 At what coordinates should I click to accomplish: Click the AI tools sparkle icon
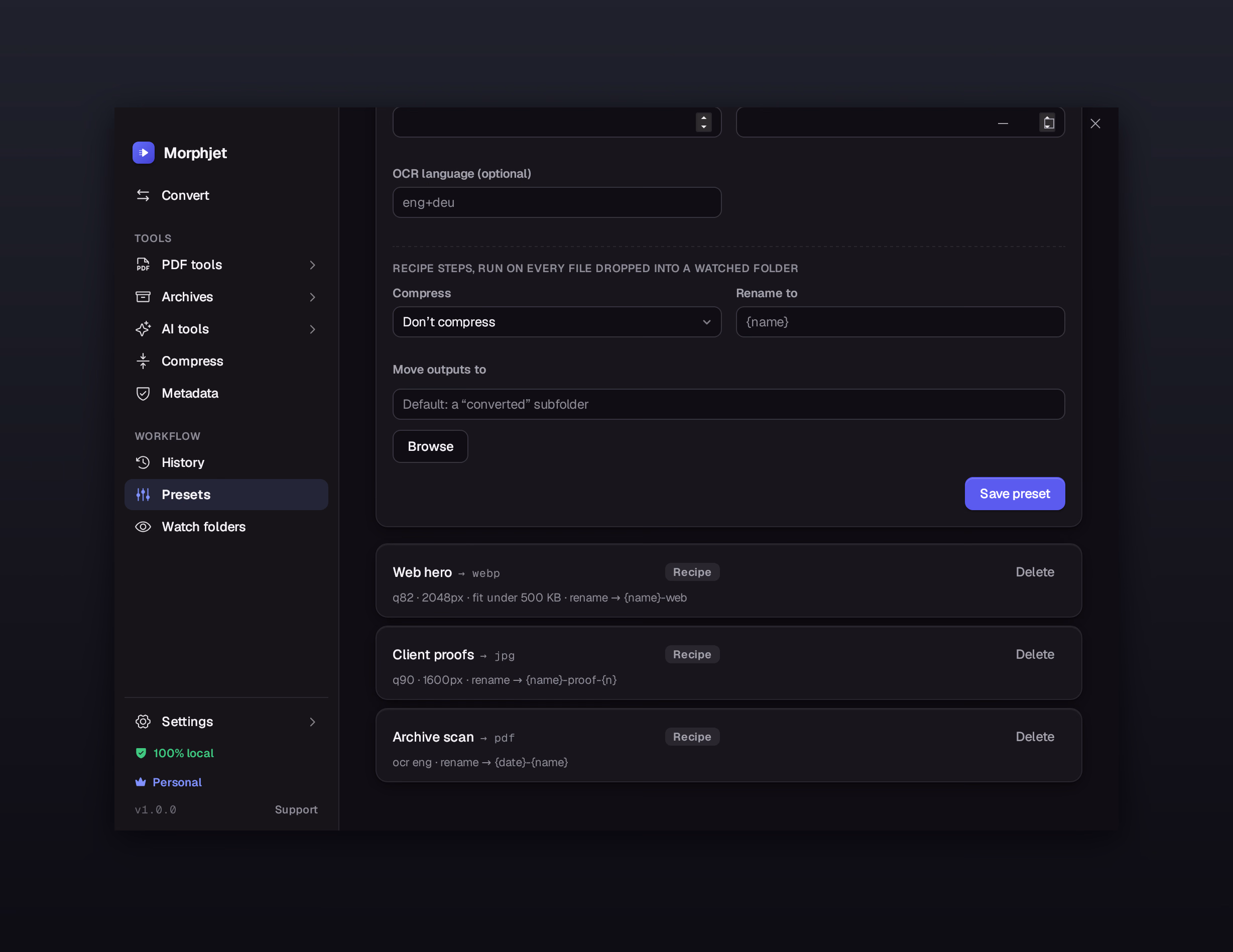point(143,328)
